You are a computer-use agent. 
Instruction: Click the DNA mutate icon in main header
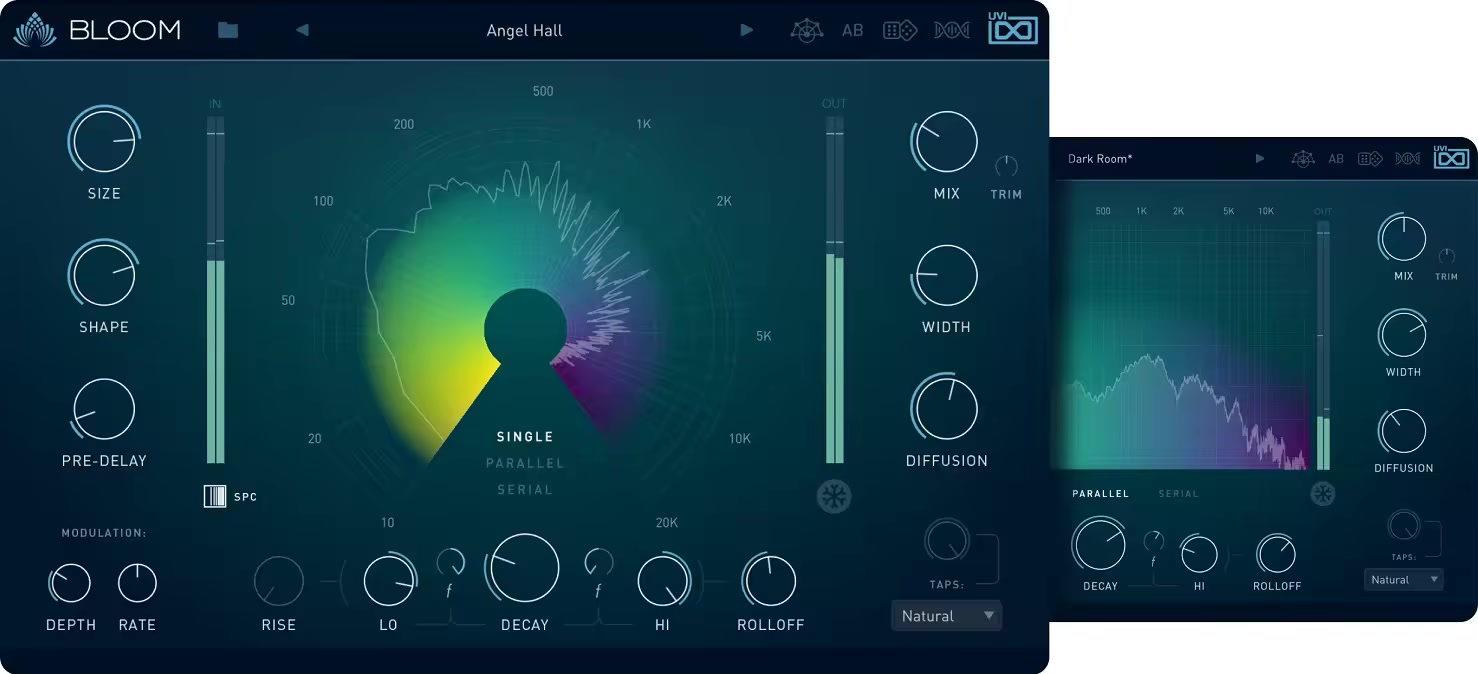951,30
